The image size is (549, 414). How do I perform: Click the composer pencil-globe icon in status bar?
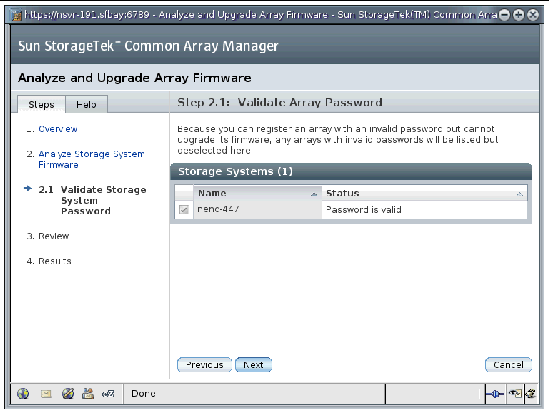pos(68,394)
